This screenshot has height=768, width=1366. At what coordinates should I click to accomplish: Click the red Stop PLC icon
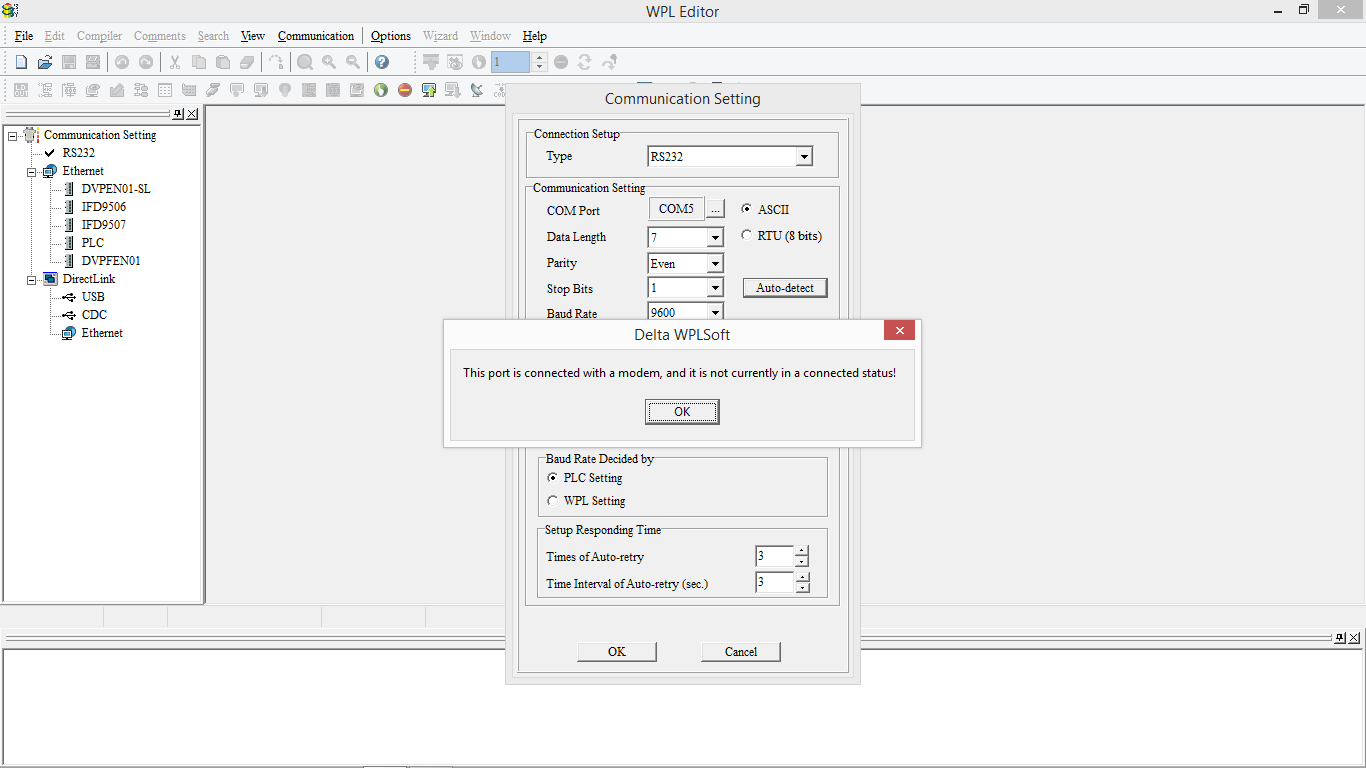pyautogui.click(x=405, y=90)
